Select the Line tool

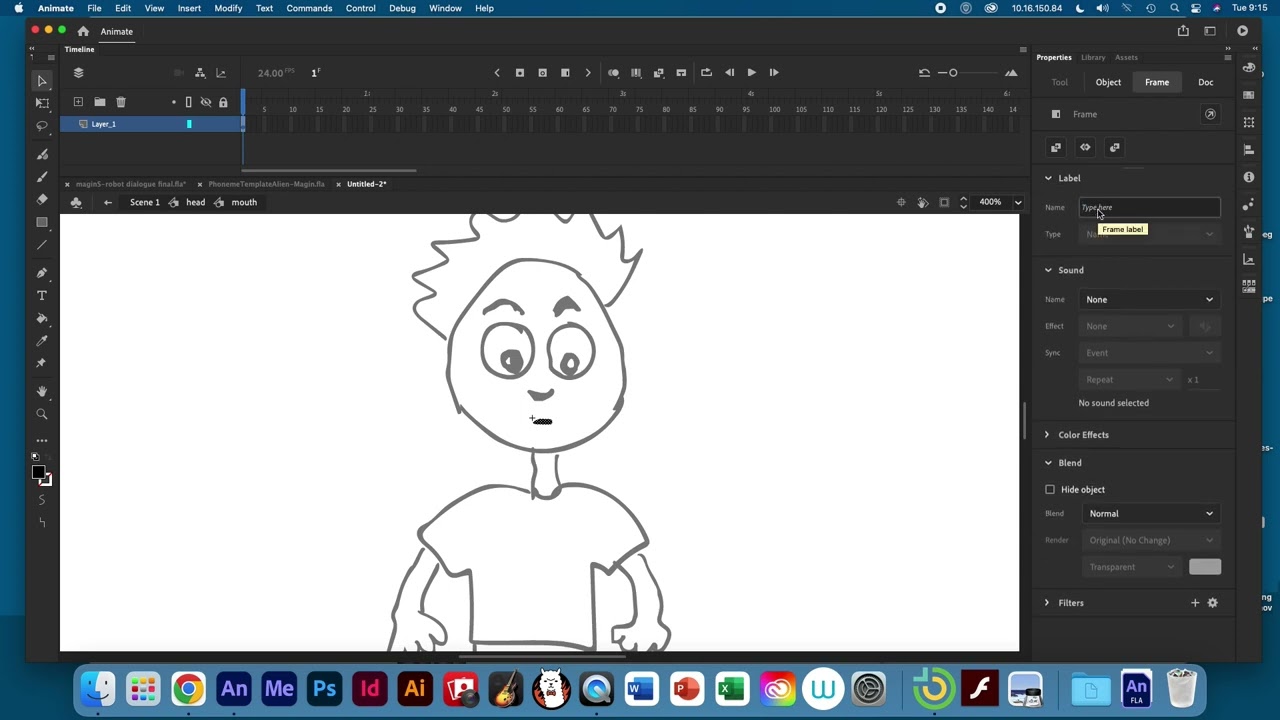pos(42,245)
